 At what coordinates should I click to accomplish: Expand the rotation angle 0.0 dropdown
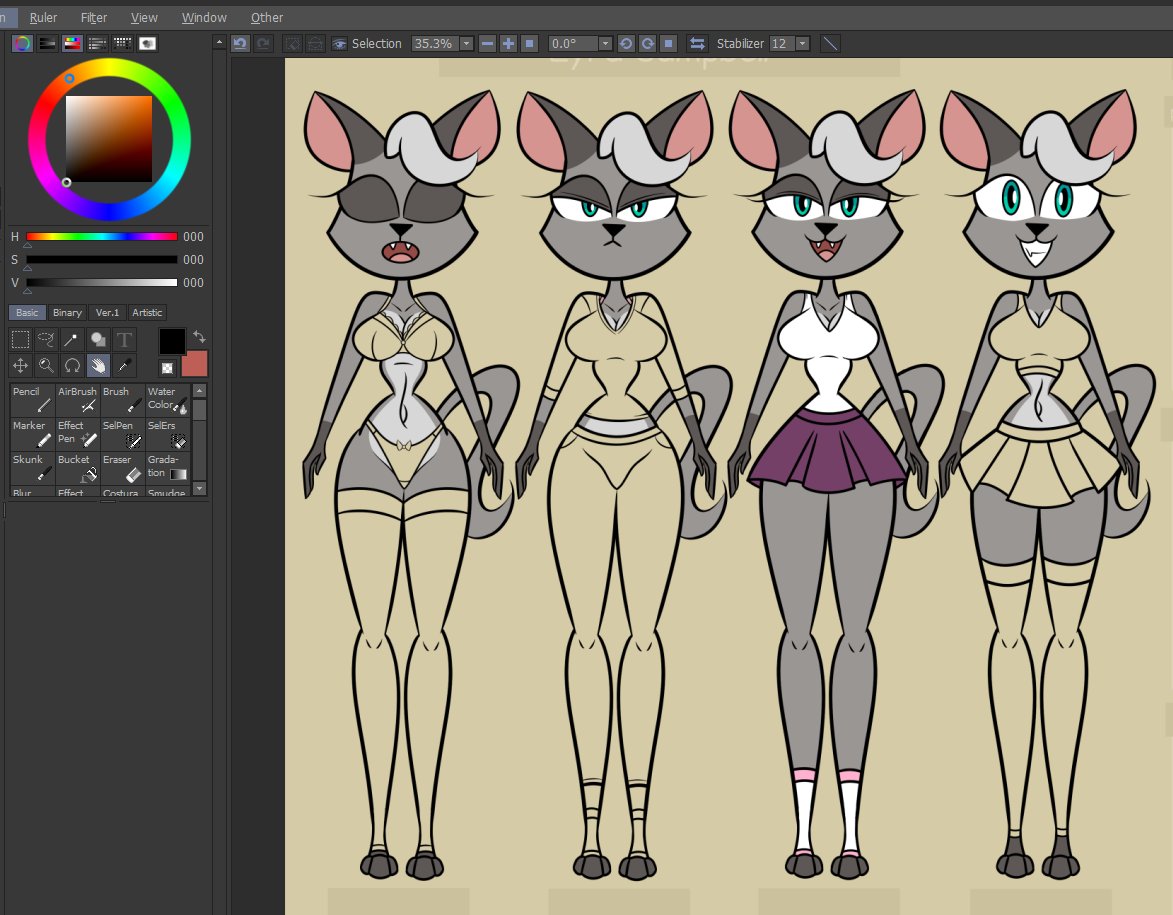click(x=606, y=43)
